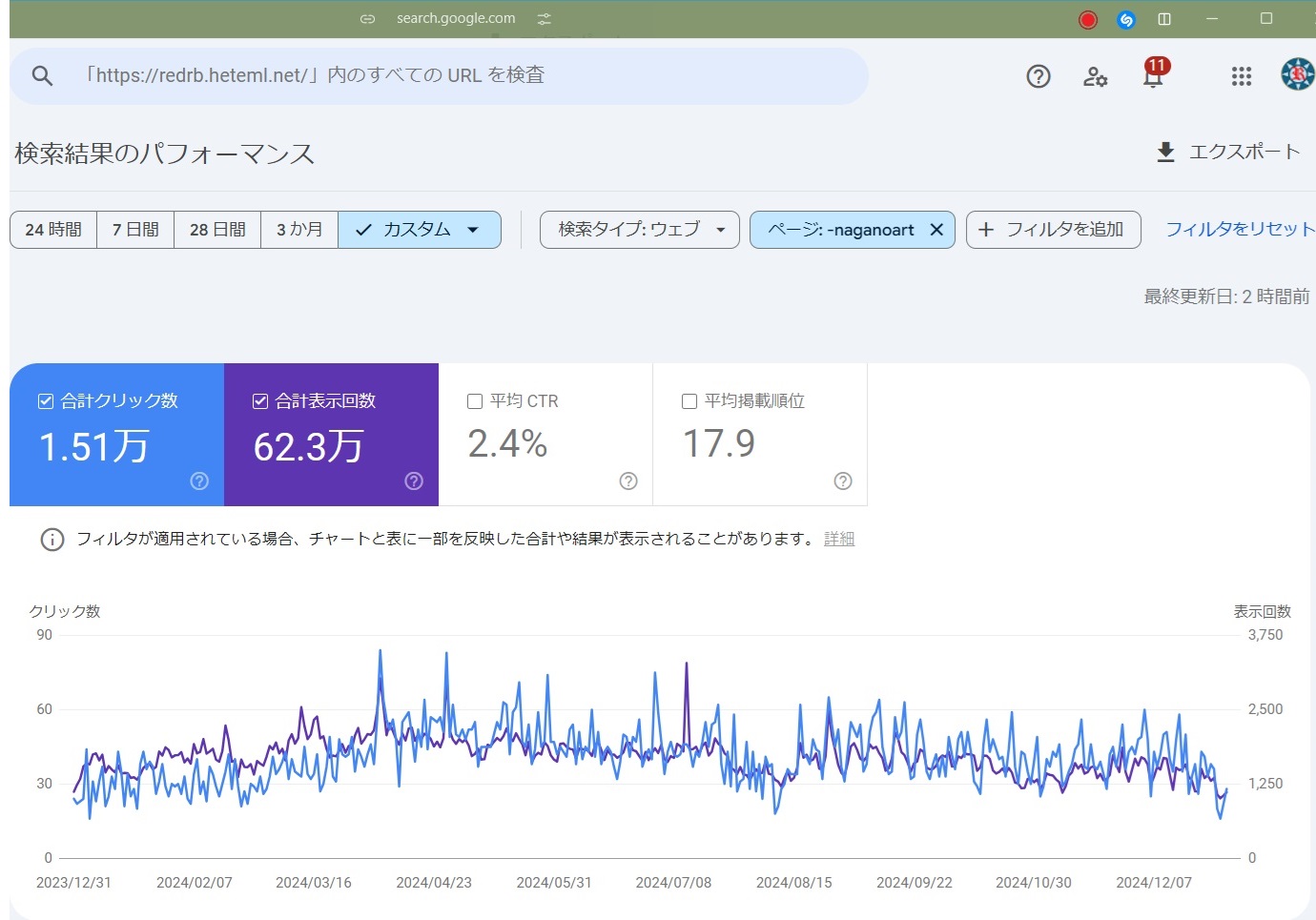Image resolution: width=1316 pixels, height=920 pixels.
Task: Click the account profile avatar
Action: click(x=1297, y=74)
